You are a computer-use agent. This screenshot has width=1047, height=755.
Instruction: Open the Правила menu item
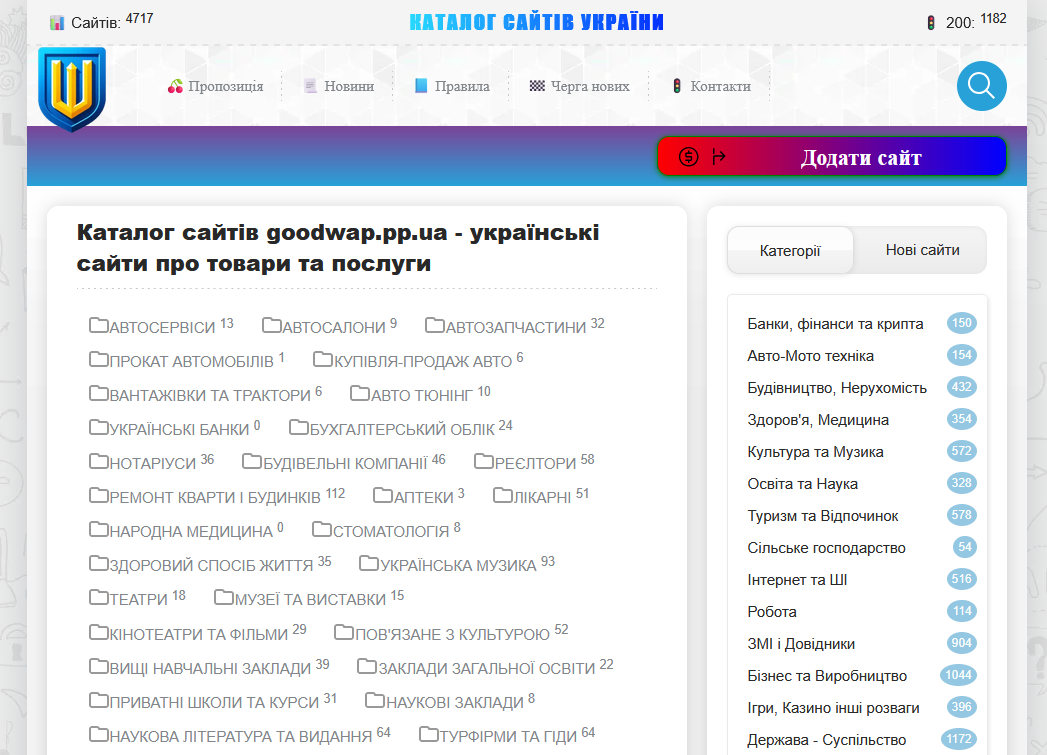(x=462, y=86)
